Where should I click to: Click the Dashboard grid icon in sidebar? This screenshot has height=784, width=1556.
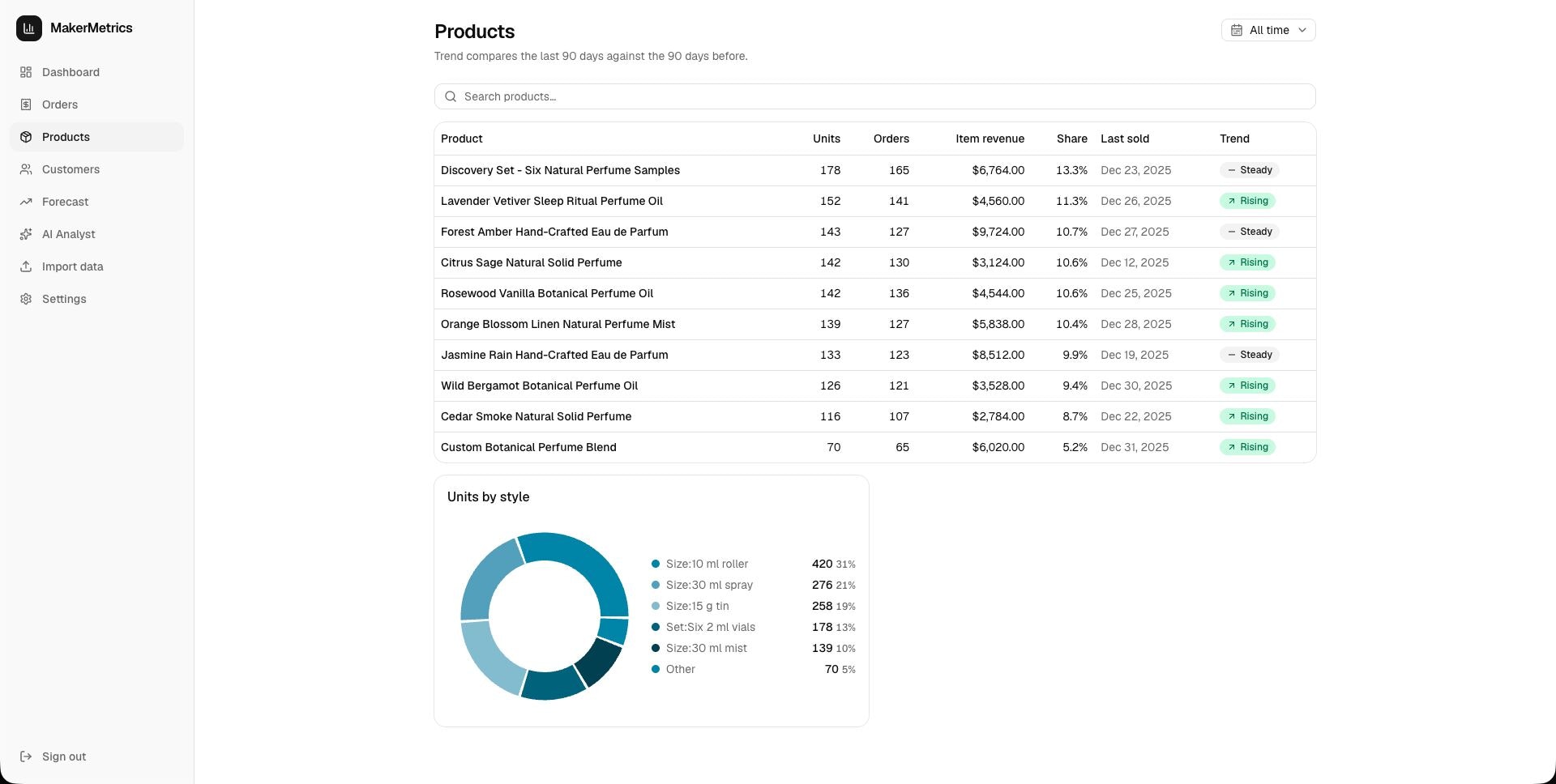coord(26,72)
